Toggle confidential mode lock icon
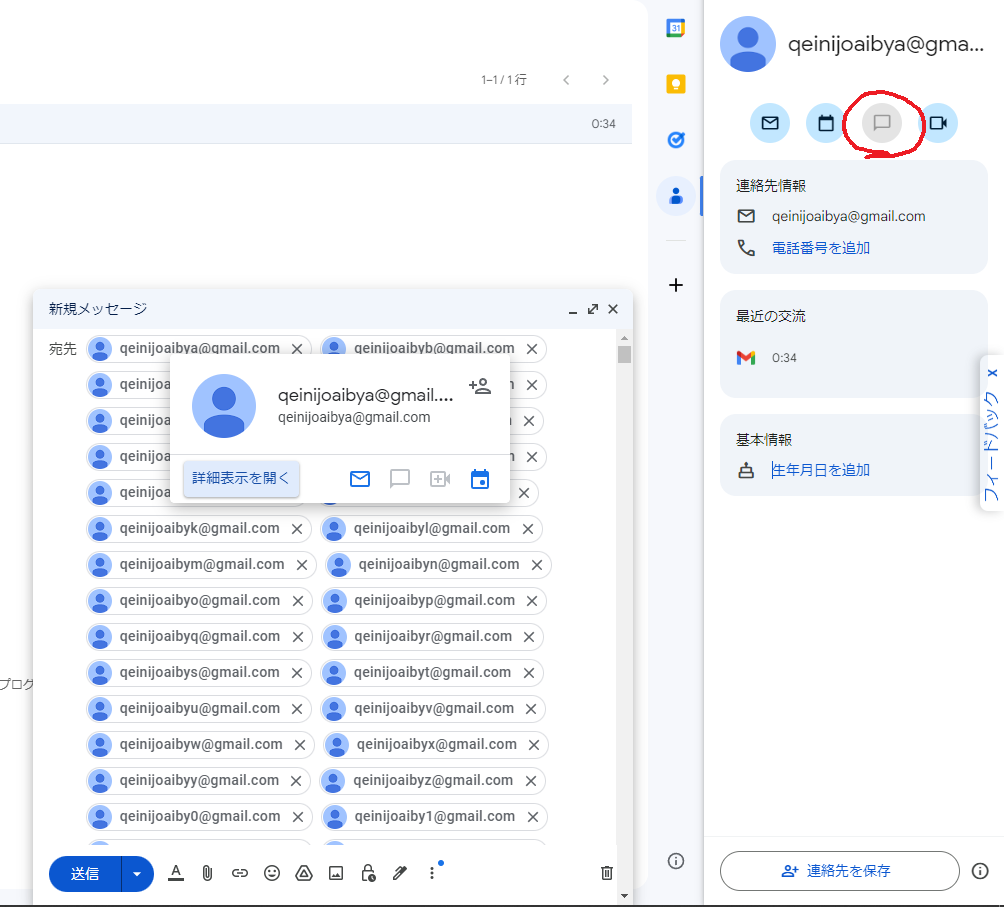Viewport: 1004px width, 907px height. click(368, 873)
